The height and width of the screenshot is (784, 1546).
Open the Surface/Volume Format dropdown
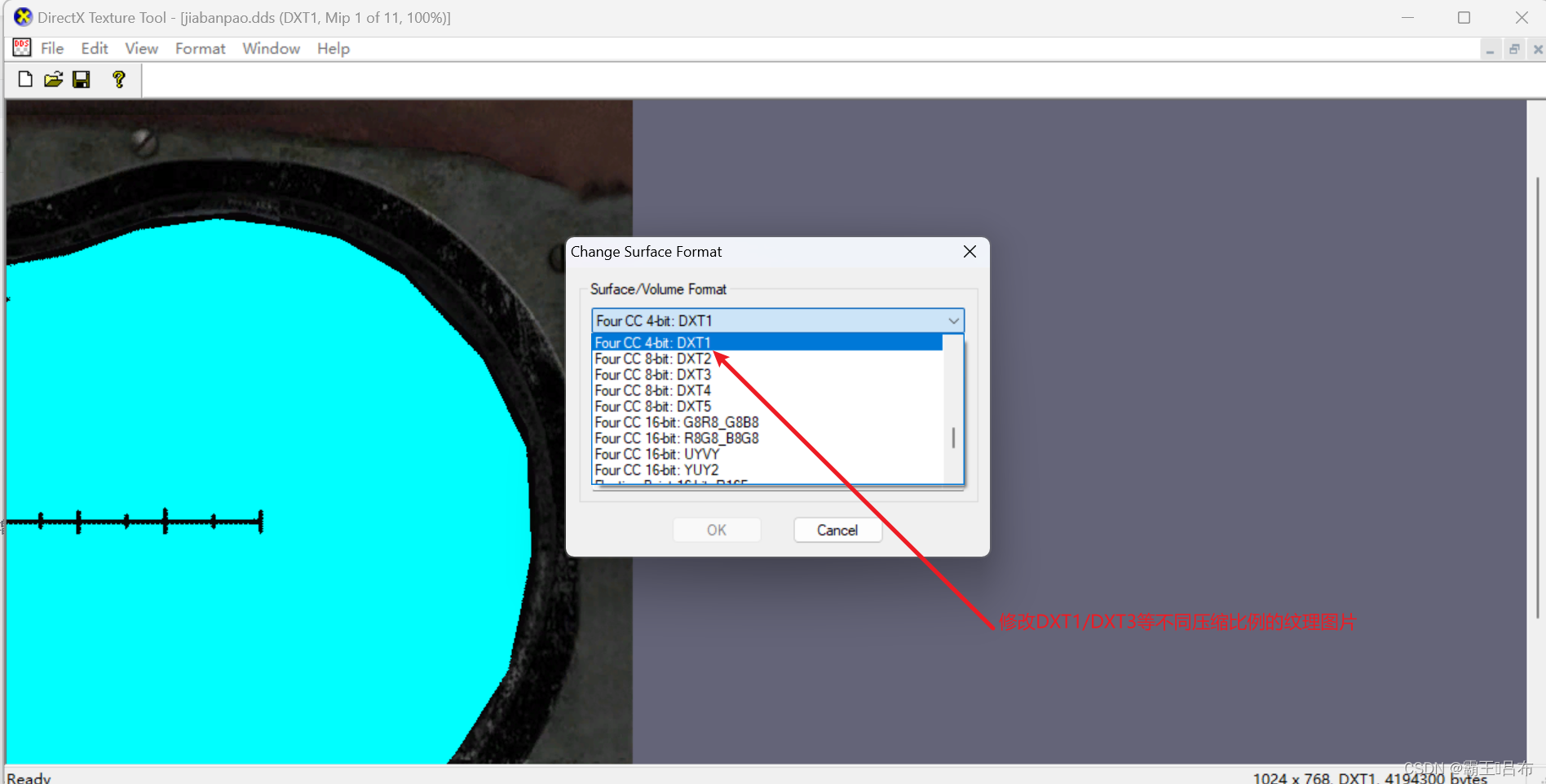pyautogui.click(x=952, y=320)
